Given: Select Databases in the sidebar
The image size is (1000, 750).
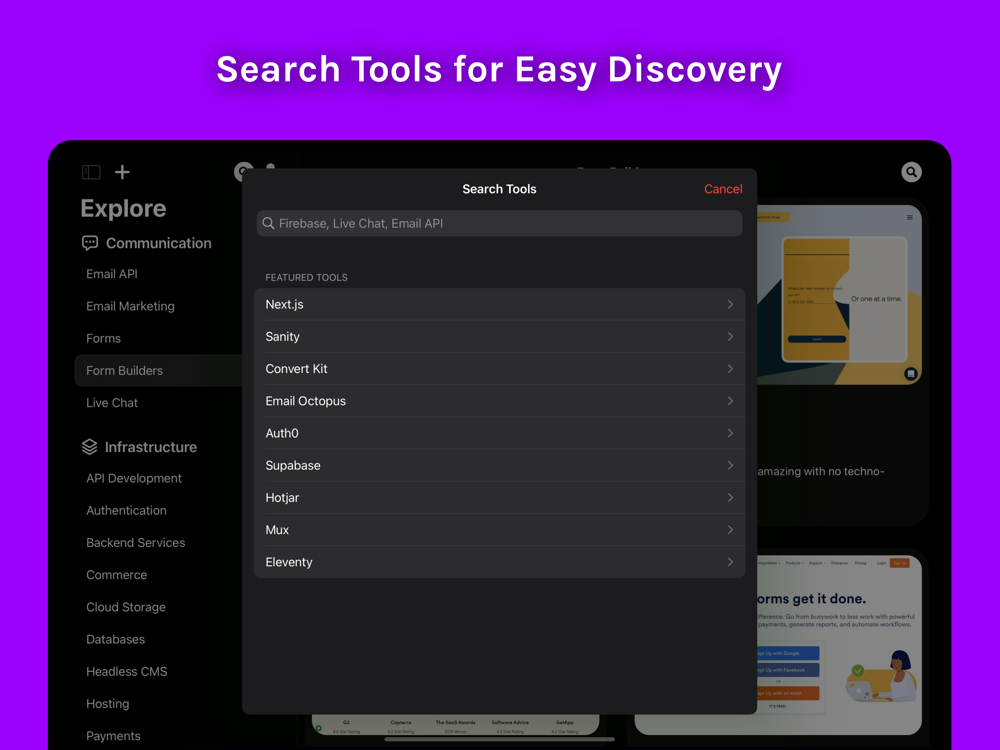Looking at the screenshot, I should point(115,639).
